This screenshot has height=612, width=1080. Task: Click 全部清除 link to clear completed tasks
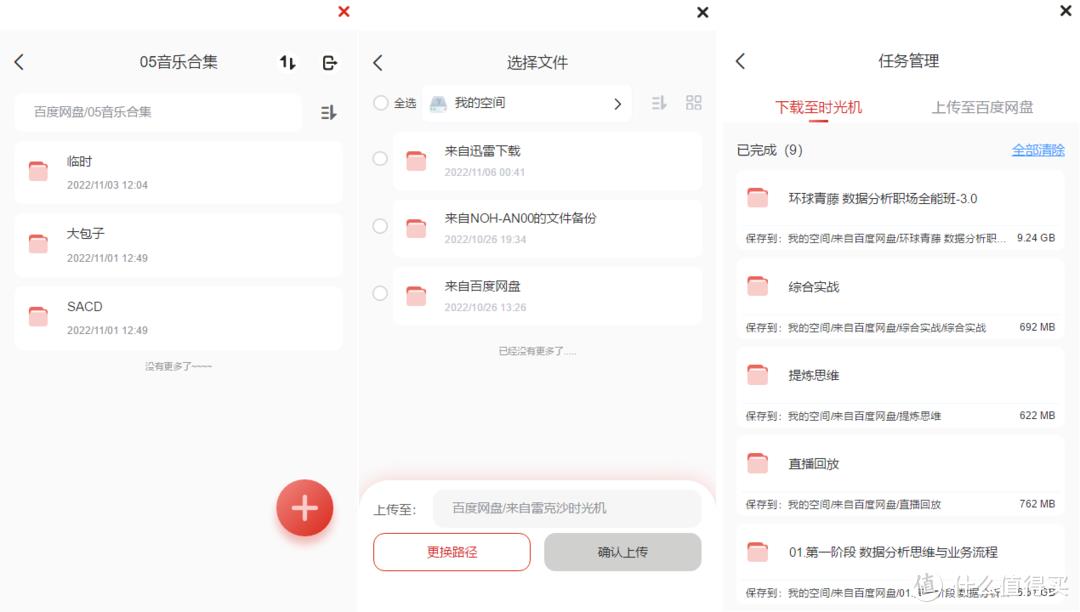coord(1038,150)
